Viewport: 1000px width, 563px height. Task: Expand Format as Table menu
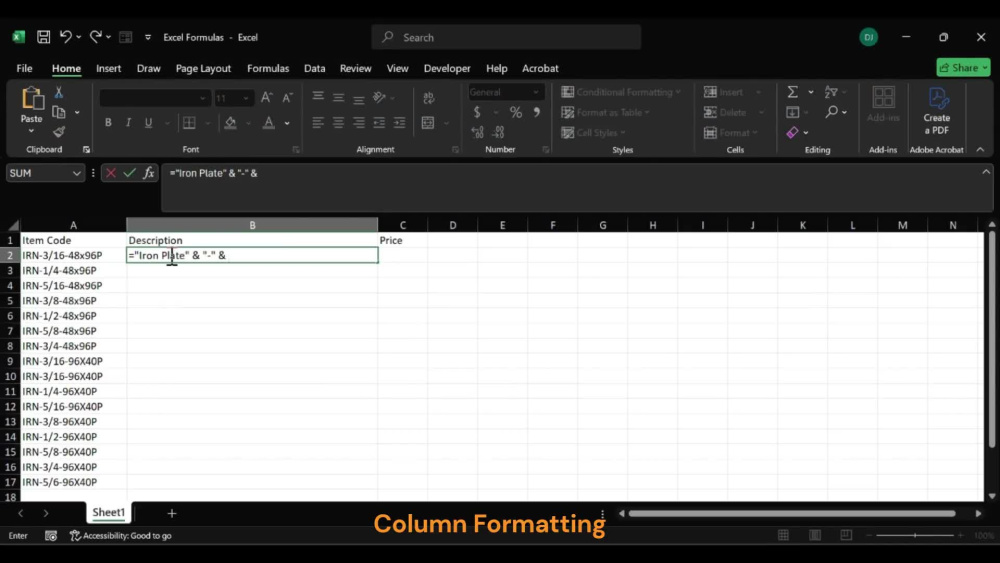coord(605,112)
